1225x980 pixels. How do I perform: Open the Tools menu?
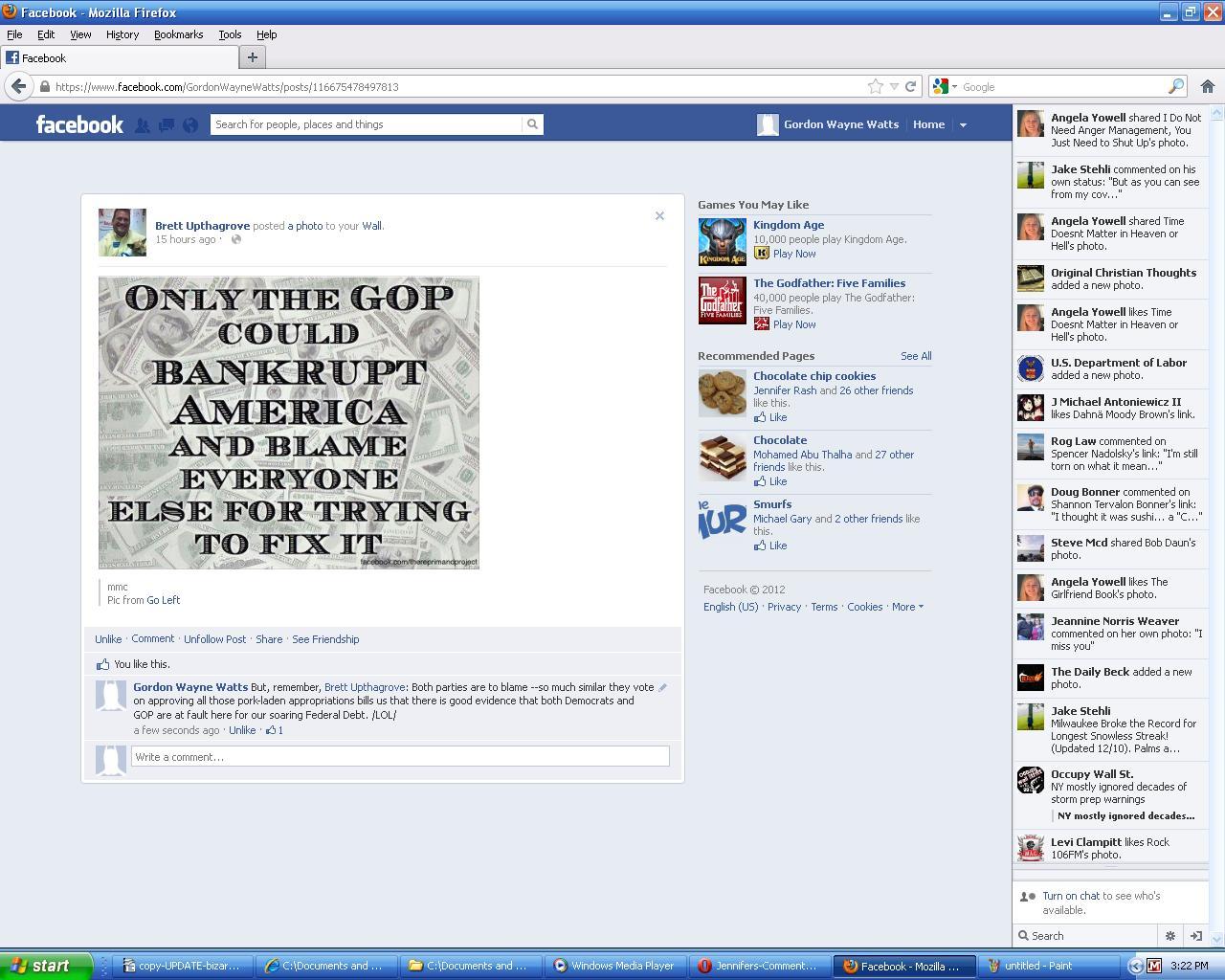(x=230, y=34)
